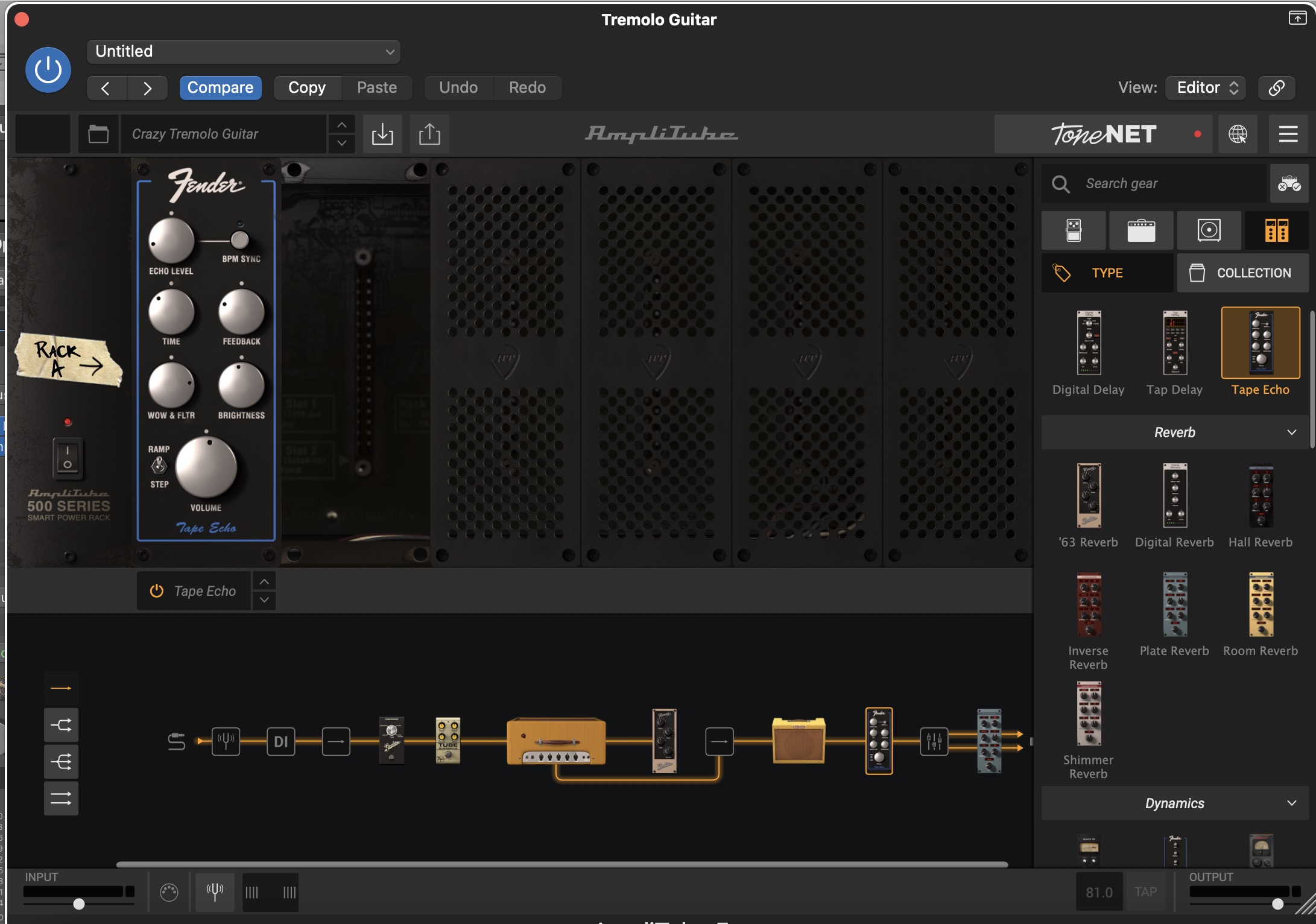Image resolution: width=1316 pixels, height=924 pixels.
Task: Click the DI block in signal chain
Action: click(281, 741)
